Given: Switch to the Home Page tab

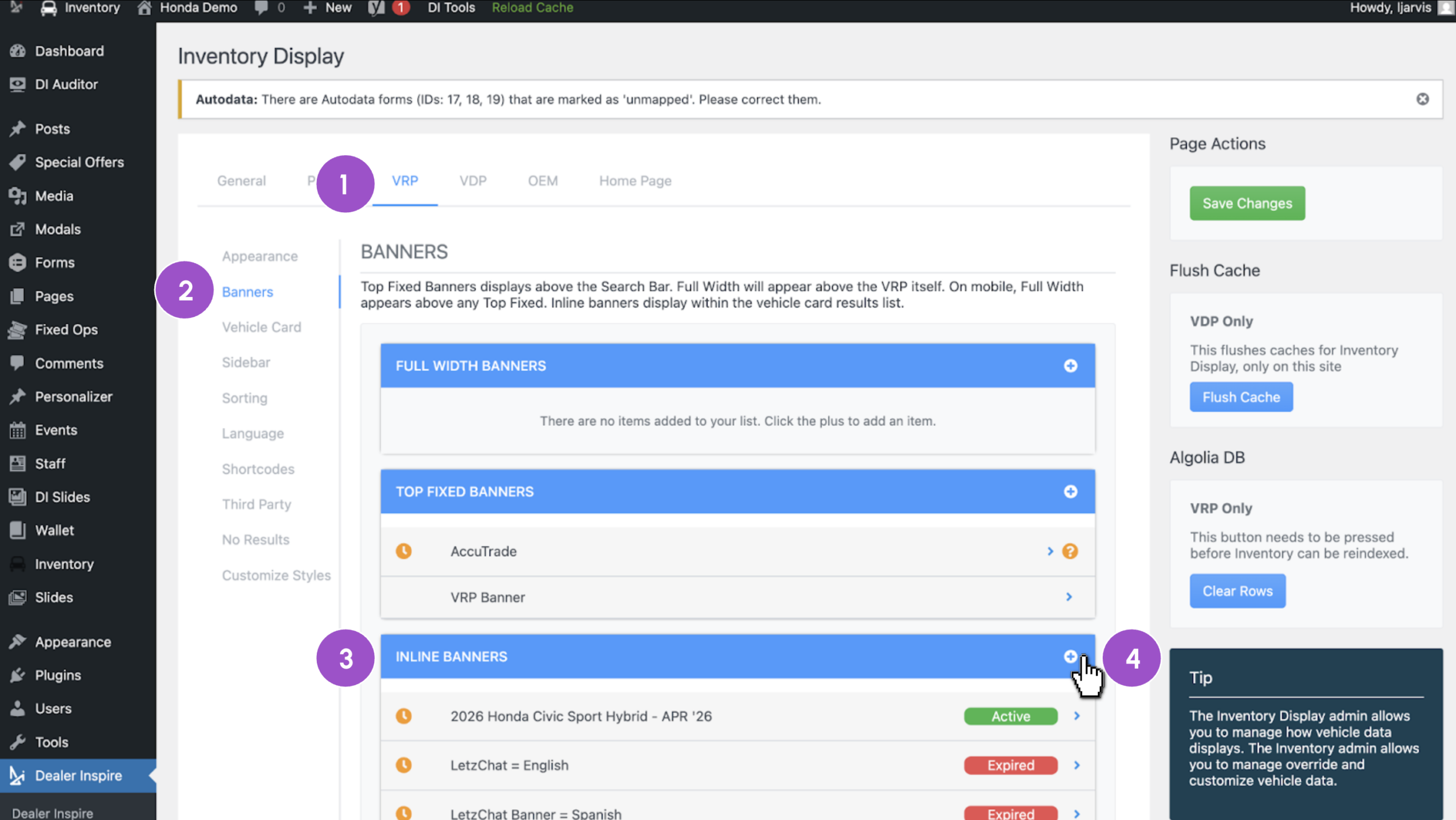Looking at the screenshot, I should tap(635, 181).
